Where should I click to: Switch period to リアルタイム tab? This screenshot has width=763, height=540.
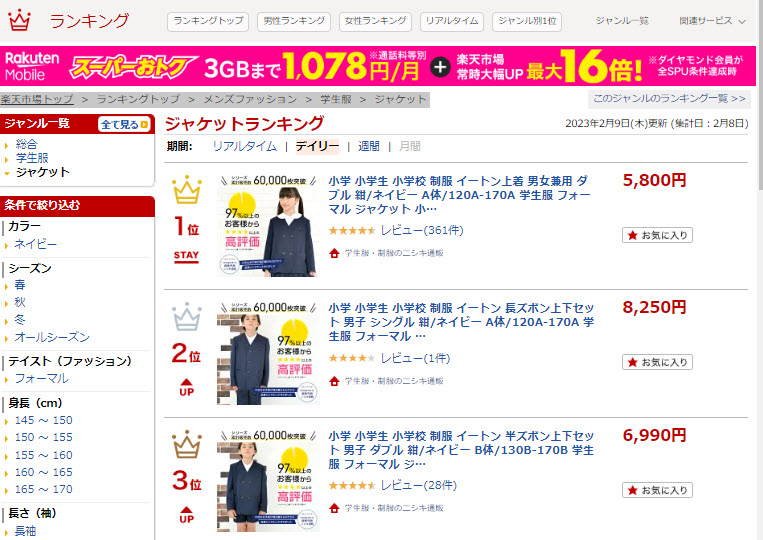[x=245, y=146]
